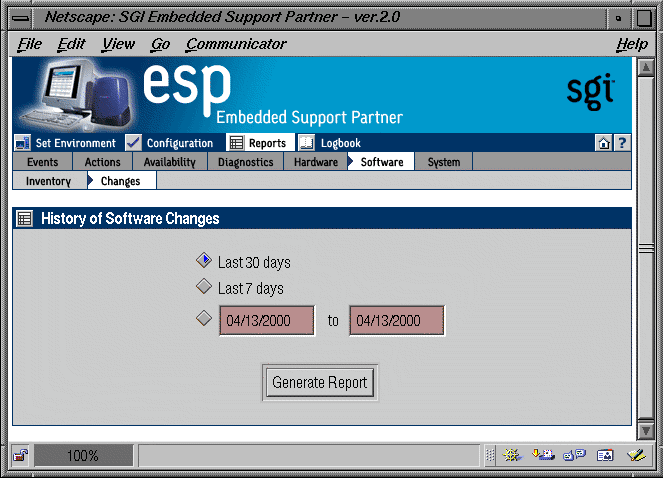Open the Inventory sub-tab

(49, 181)
